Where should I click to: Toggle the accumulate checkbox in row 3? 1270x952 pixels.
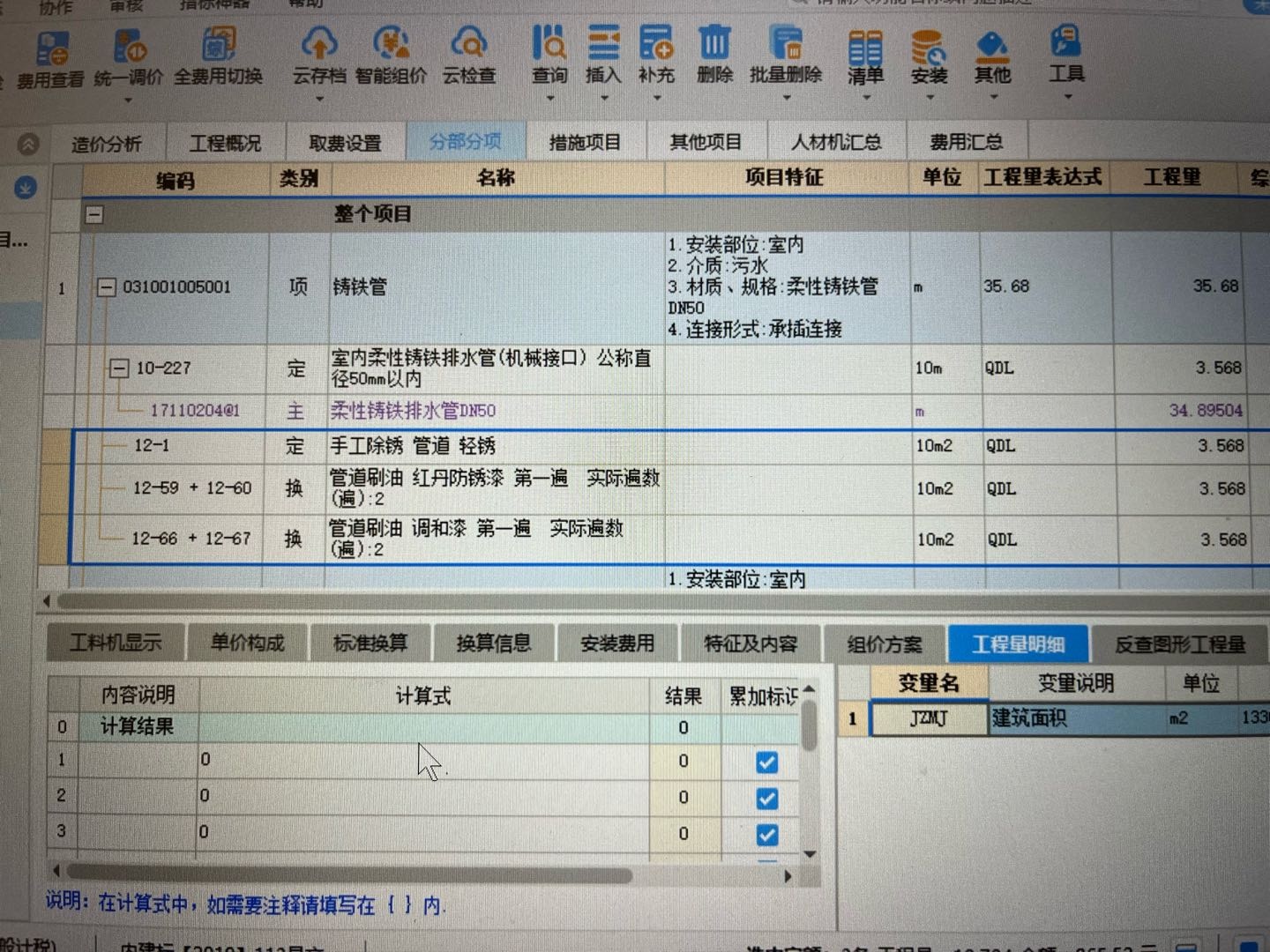coord(766,834)
